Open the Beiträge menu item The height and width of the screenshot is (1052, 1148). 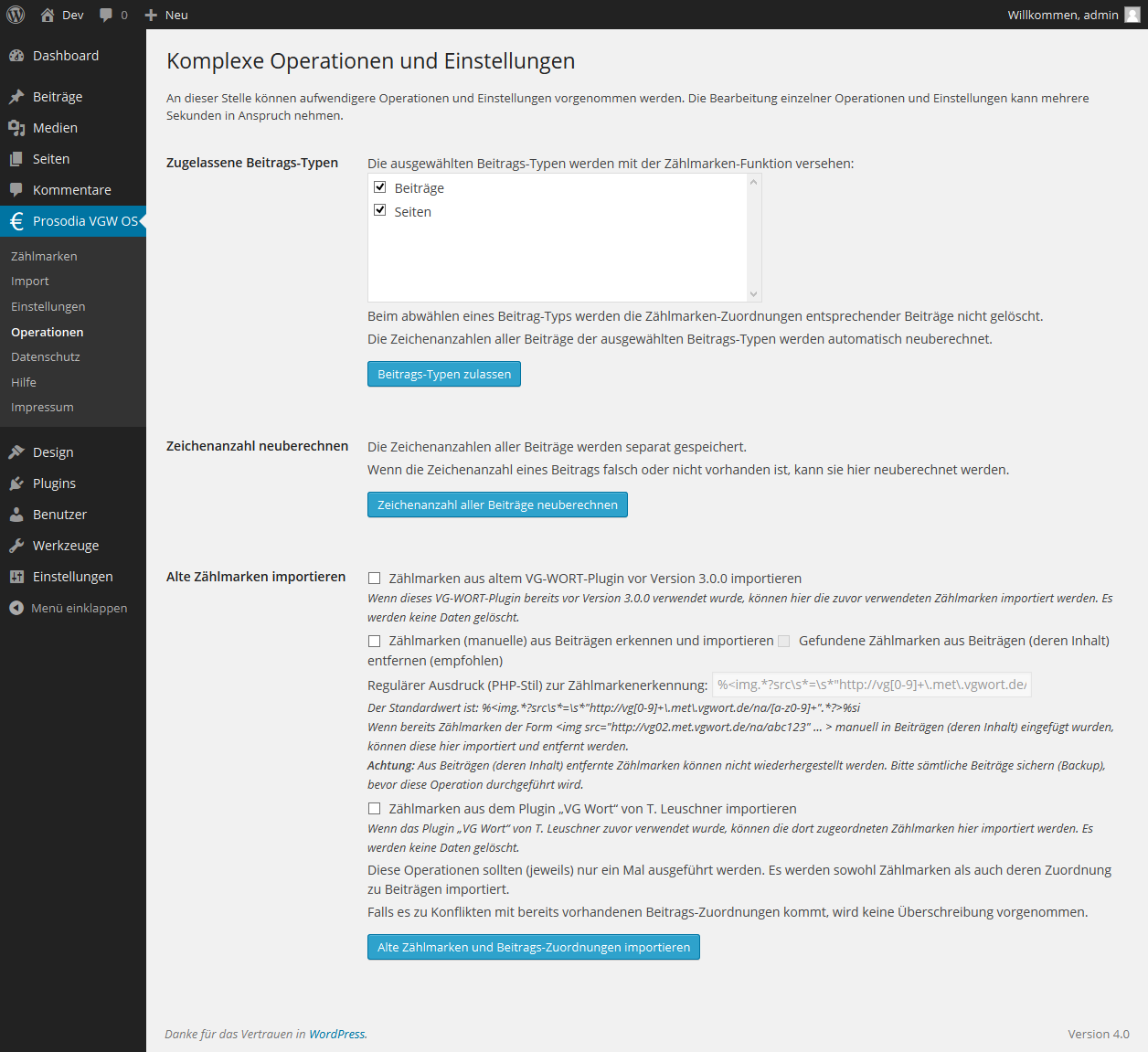click(x=73, y=97)
